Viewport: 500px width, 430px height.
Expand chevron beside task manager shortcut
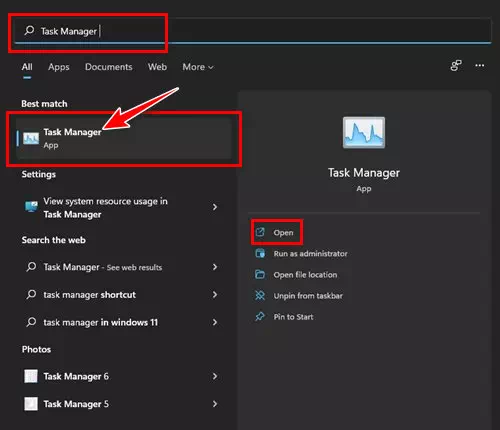(x=215, y=295)
